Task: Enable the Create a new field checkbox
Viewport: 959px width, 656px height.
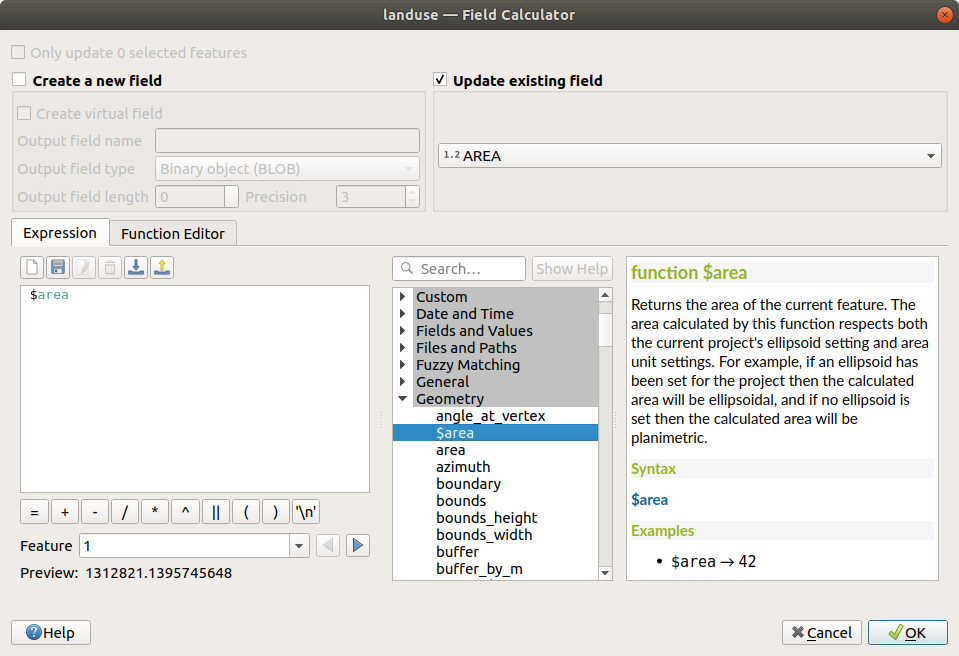Action: 20,80
